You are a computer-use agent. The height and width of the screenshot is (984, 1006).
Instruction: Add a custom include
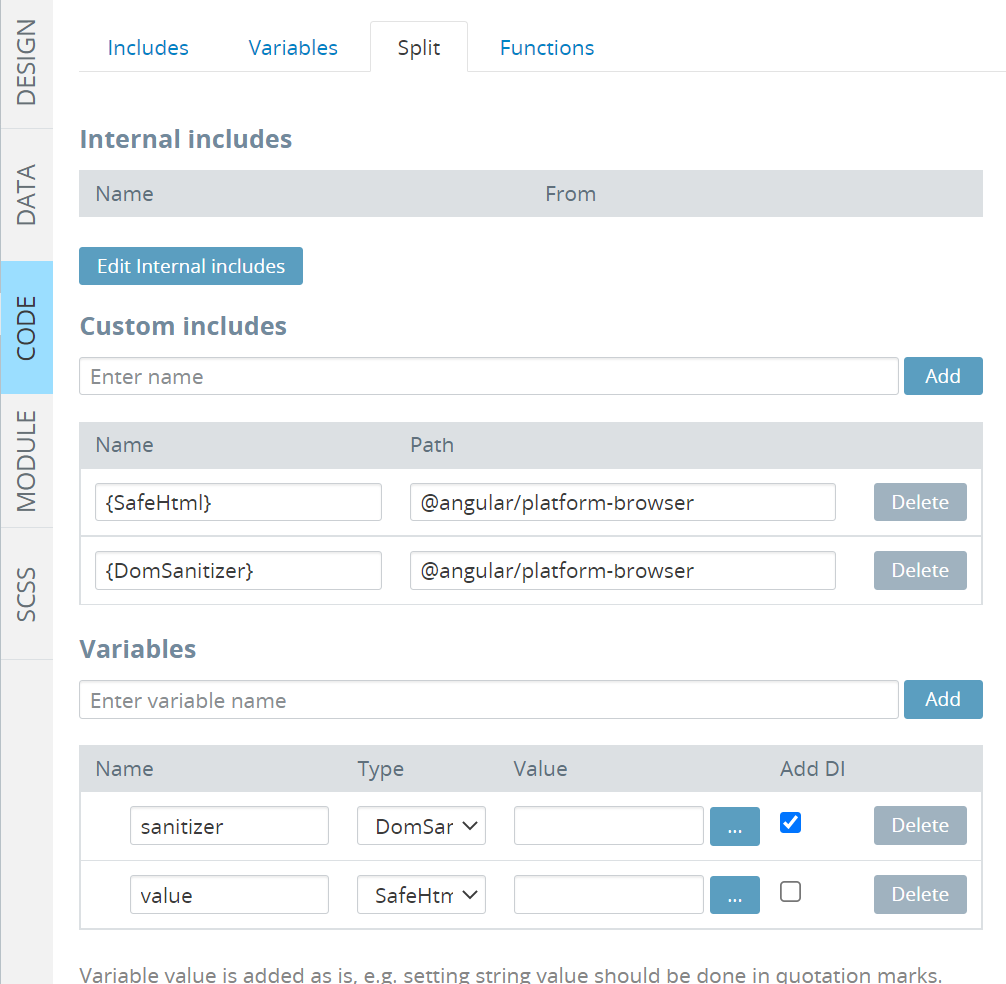(942, 376)
